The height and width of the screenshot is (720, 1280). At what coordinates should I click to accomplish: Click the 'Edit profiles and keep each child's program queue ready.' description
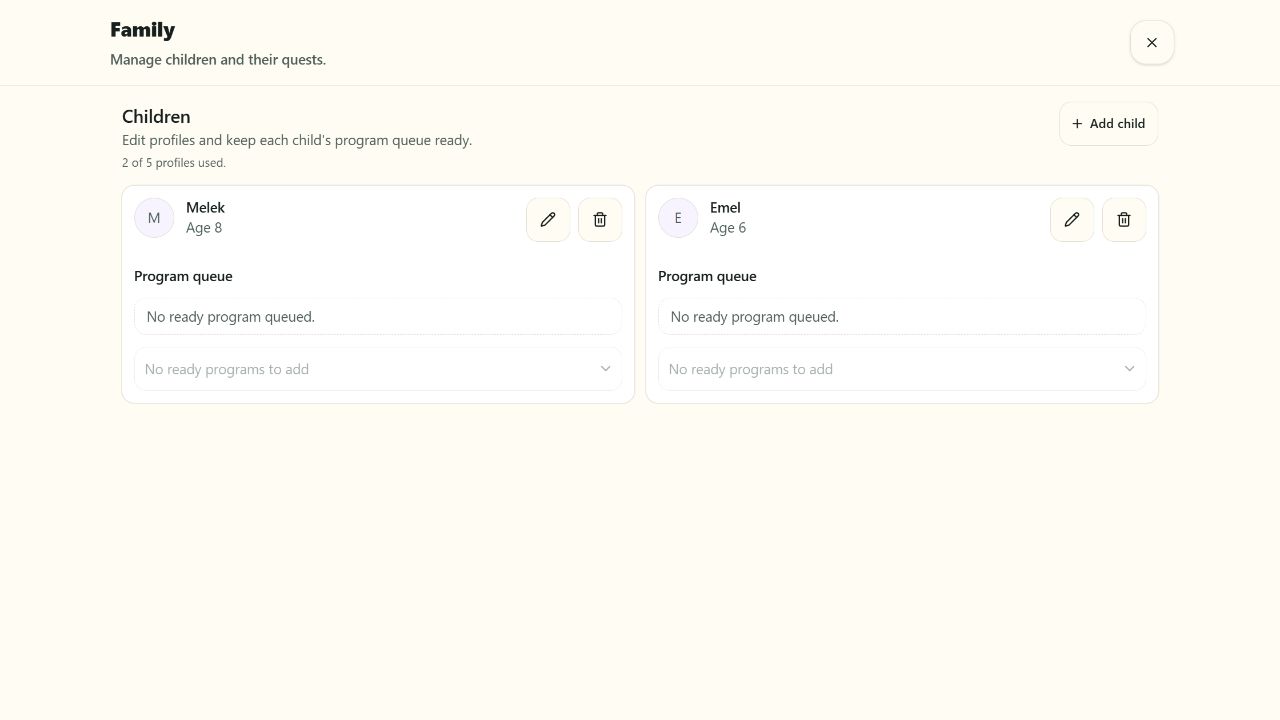pos(297,140)
